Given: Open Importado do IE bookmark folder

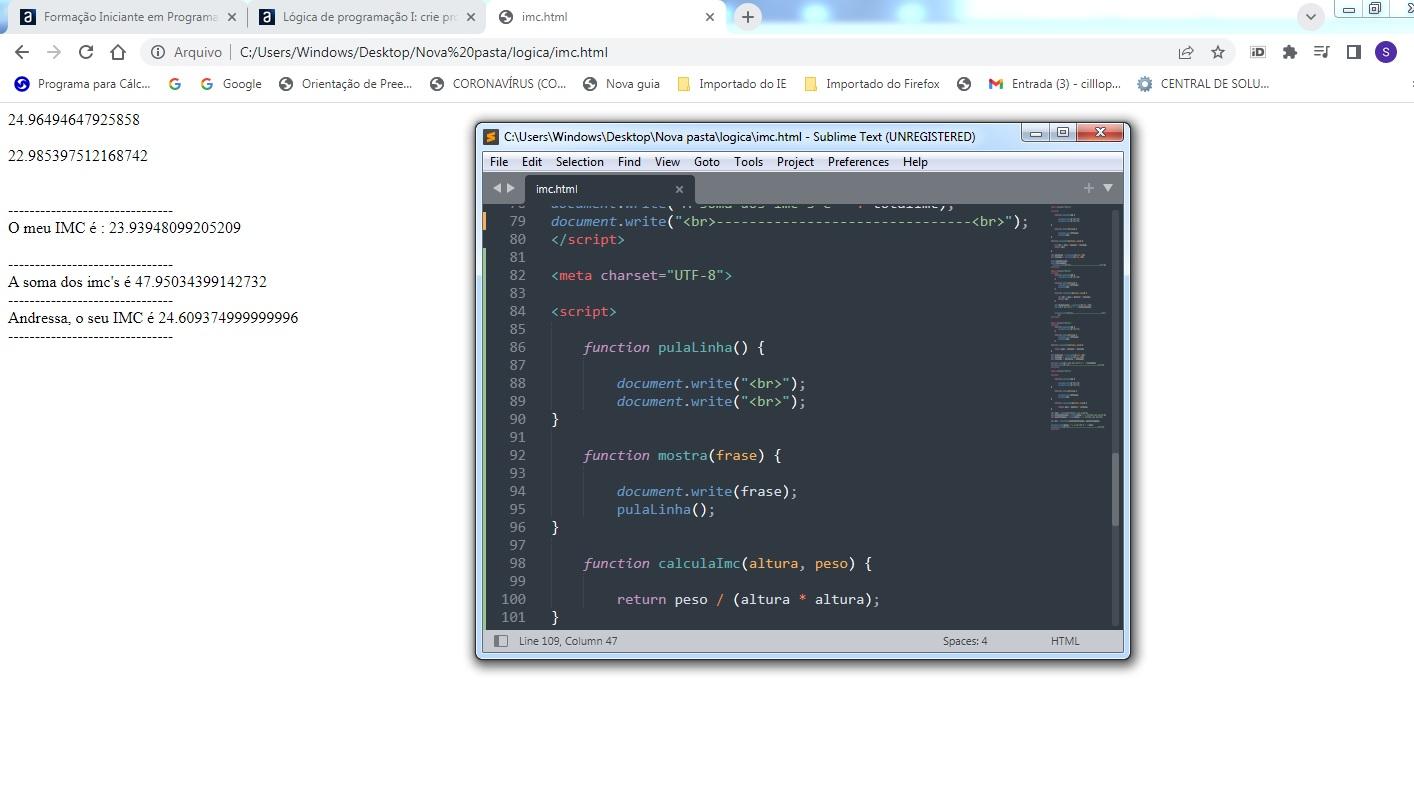Looking at the screenshot, I should pos(732,84).
